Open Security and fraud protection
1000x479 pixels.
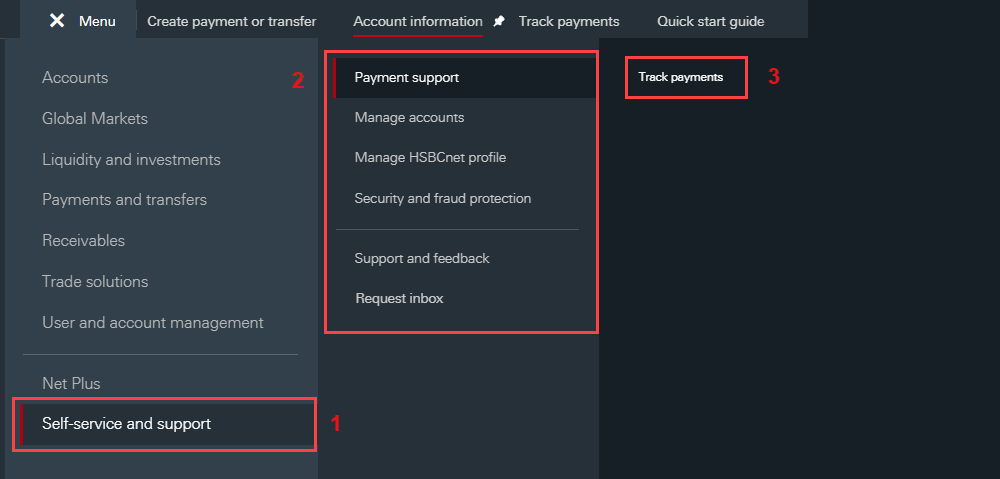pyautogui.click(x=442, y=199)
